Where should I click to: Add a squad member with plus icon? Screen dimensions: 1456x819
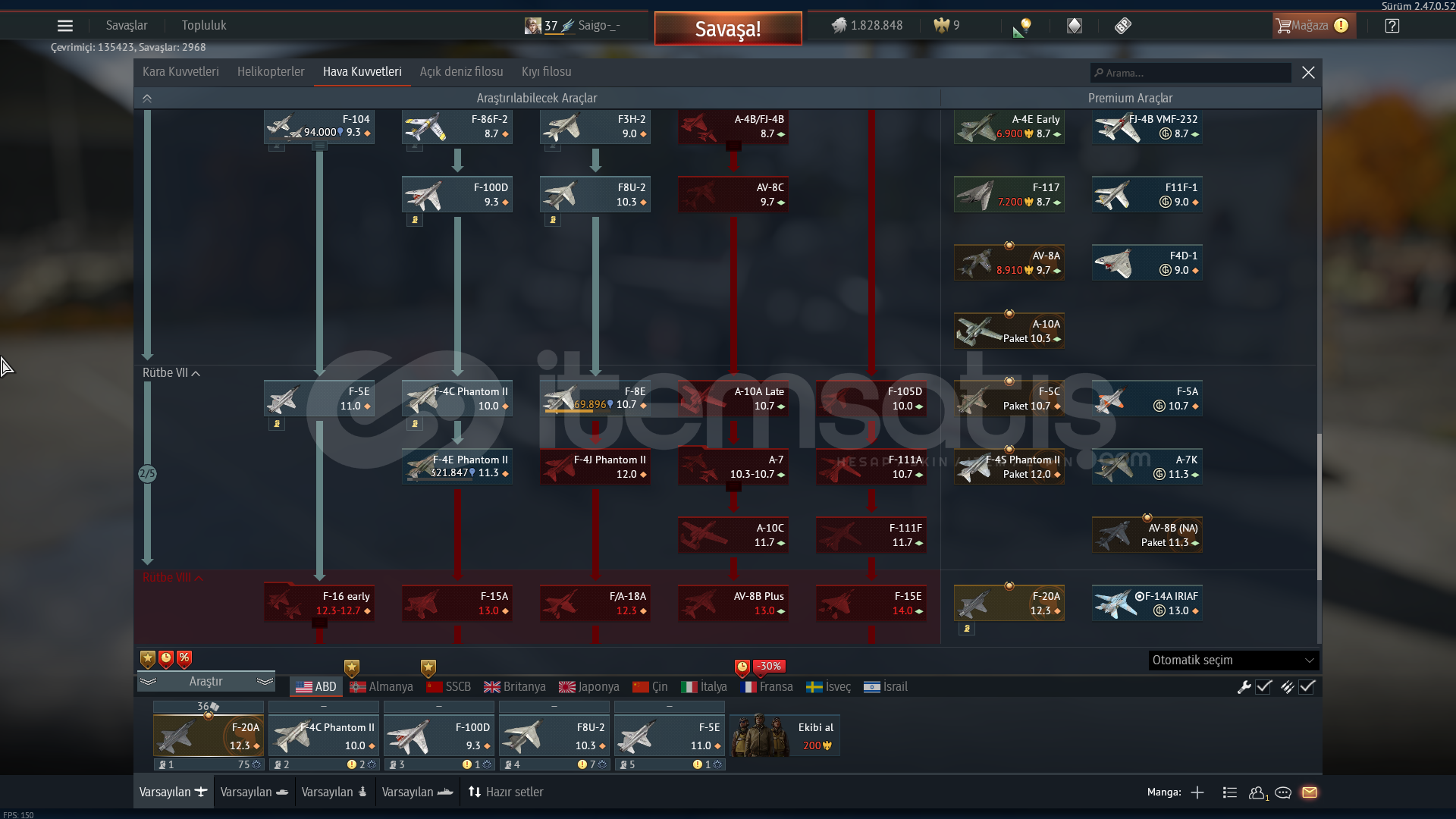click(1197, 792)
